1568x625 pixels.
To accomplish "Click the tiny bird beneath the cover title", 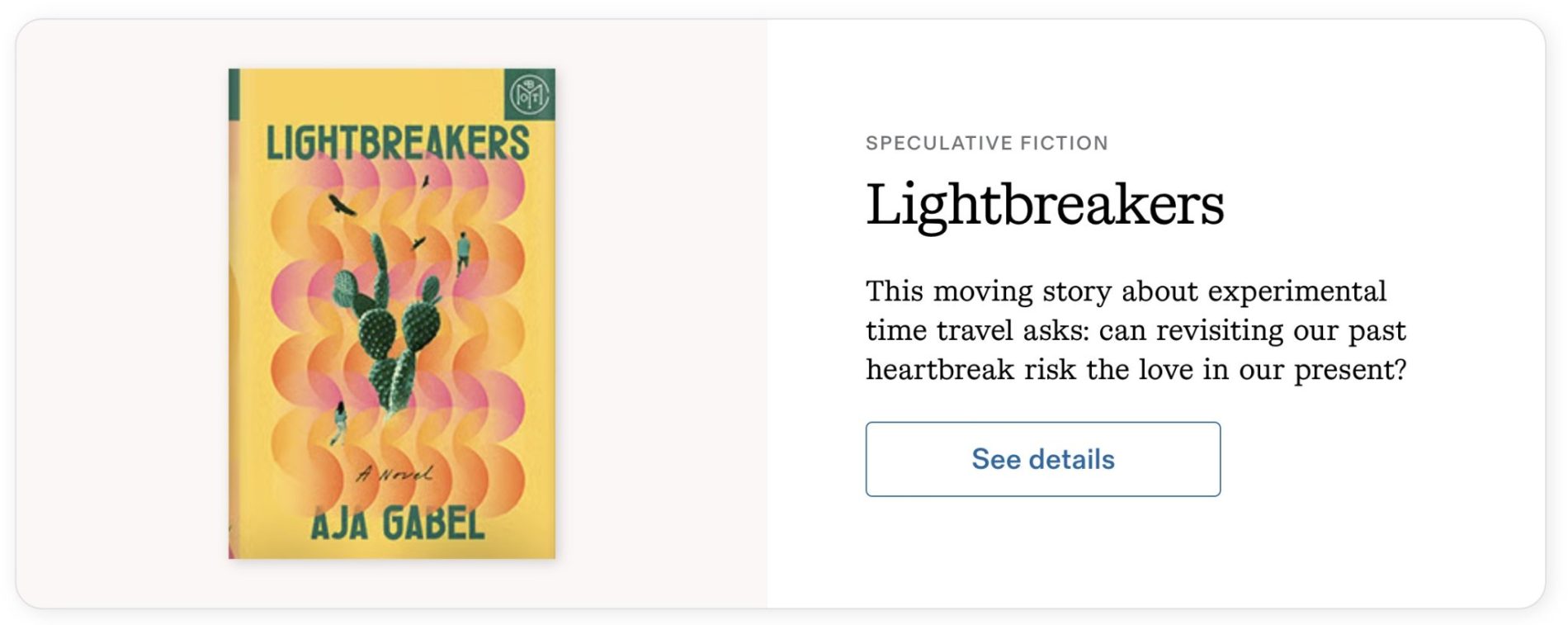I will pyautogui.click(x=426, y=181).
